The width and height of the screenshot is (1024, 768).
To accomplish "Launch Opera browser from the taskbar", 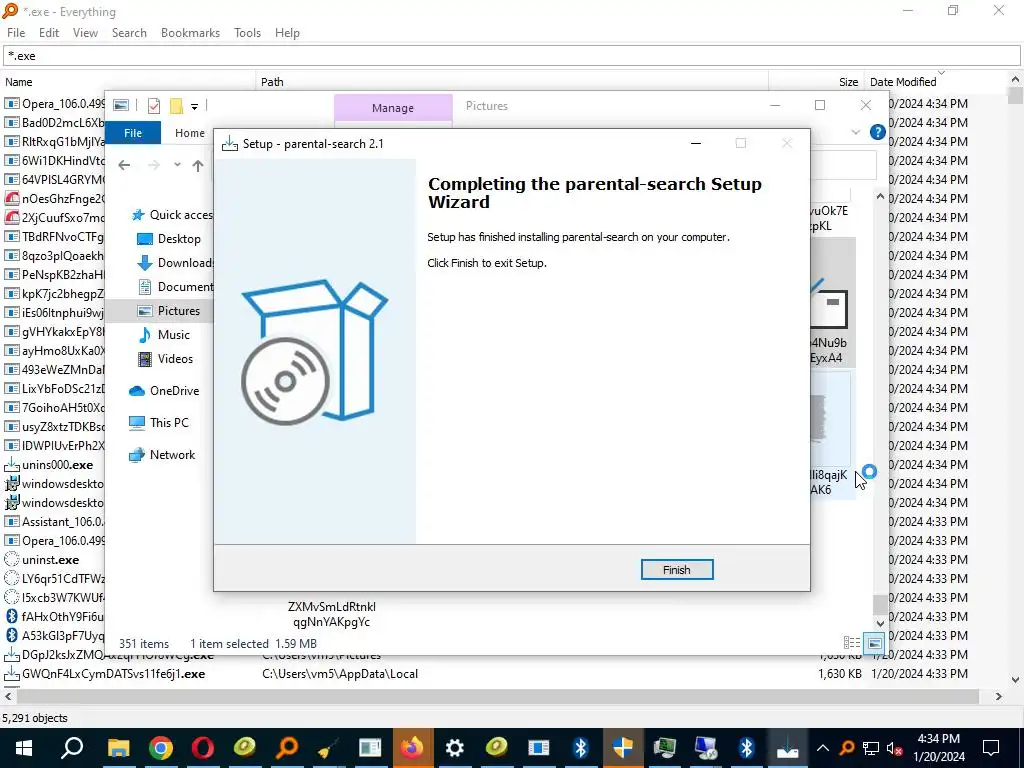I will [x=203, y=748].
